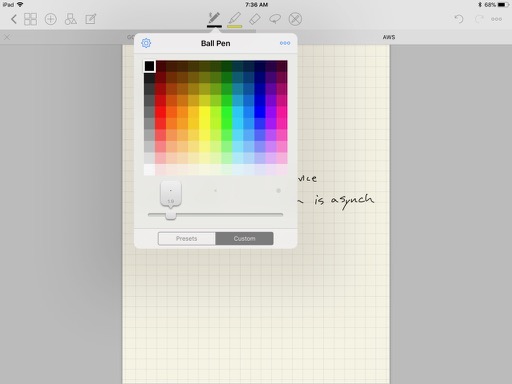Open Ball Pen settings gear
Screen dimensions: 512x384
[146, 43]
